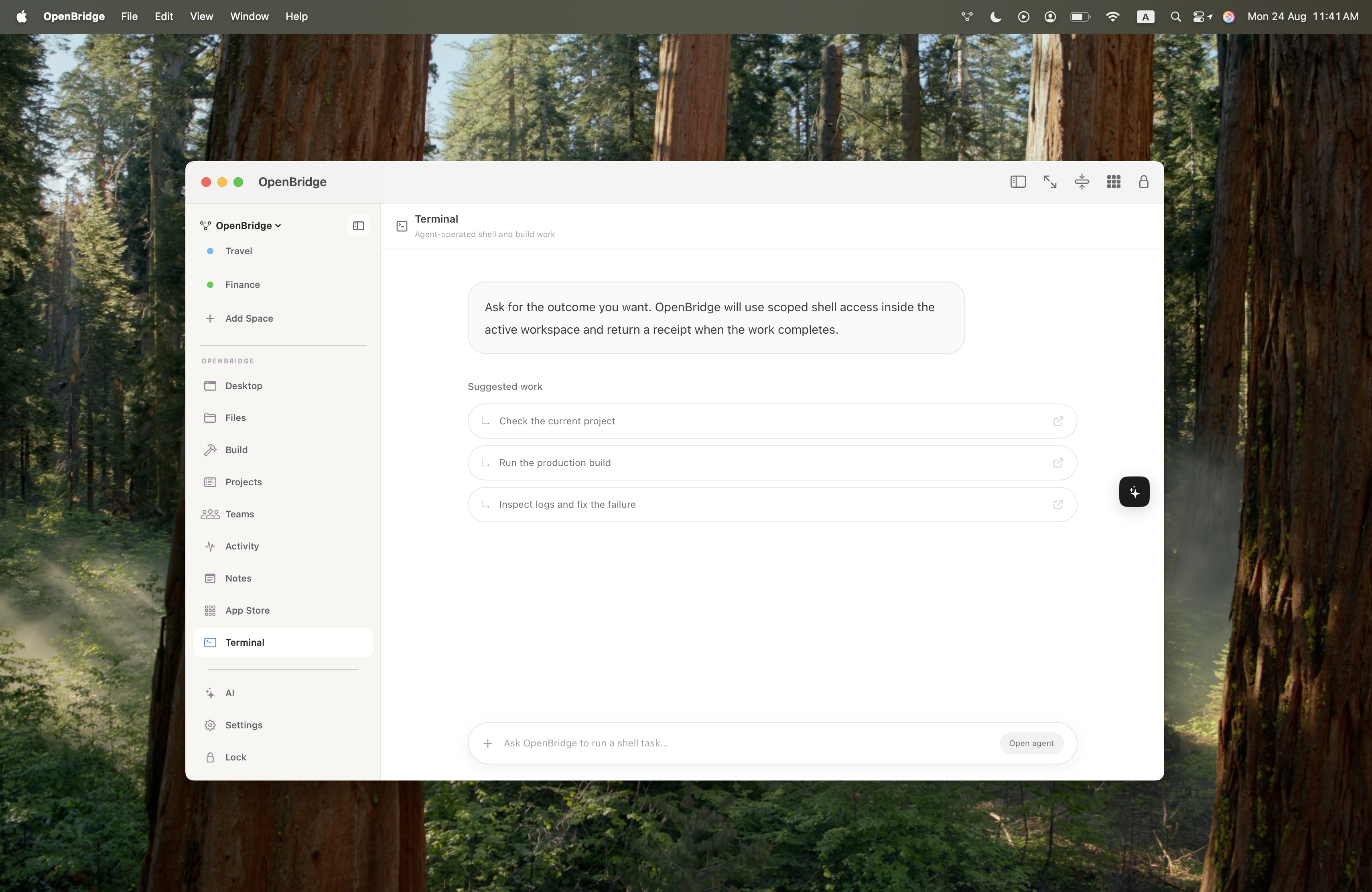The width and height of the screenshot is (1372, 892).
Task: Open the Help menu
Action: (296, 17)
